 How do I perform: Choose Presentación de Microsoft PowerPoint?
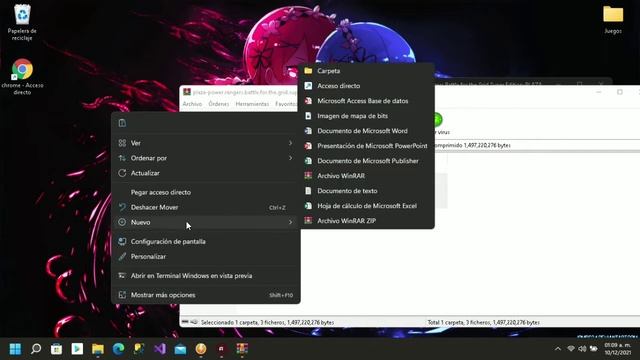pos(367,146)
